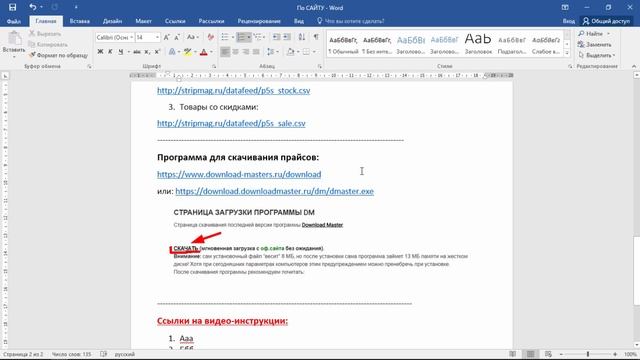
Task: Open line spacing options
Action: (270, 52)
